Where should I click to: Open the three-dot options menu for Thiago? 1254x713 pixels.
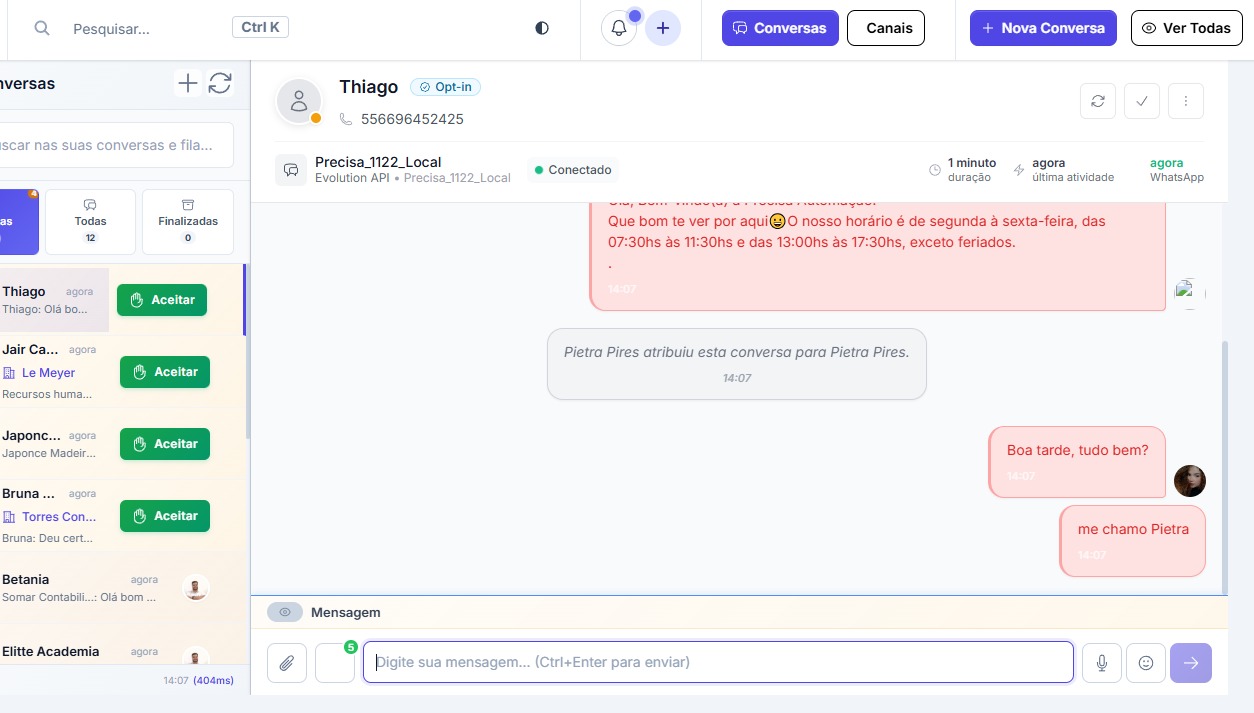tap(1185, 101)
